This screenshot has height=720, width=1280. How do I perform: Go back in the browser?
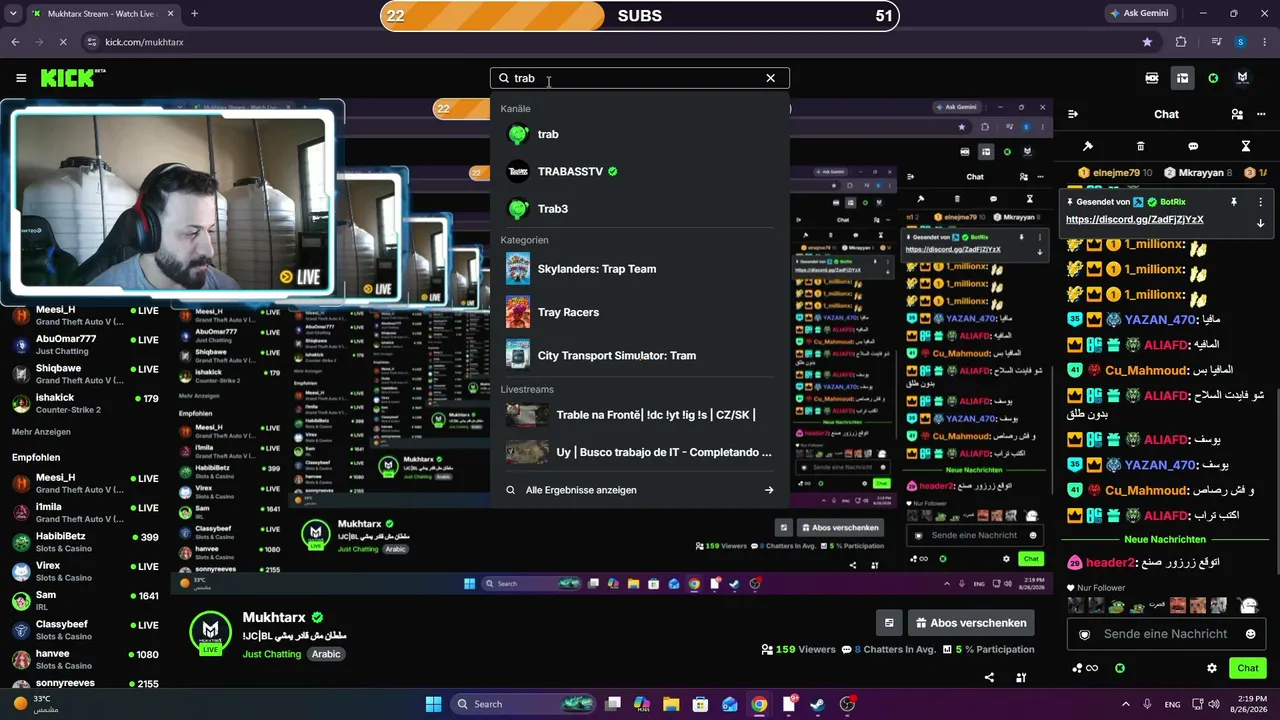pos(15,42)
